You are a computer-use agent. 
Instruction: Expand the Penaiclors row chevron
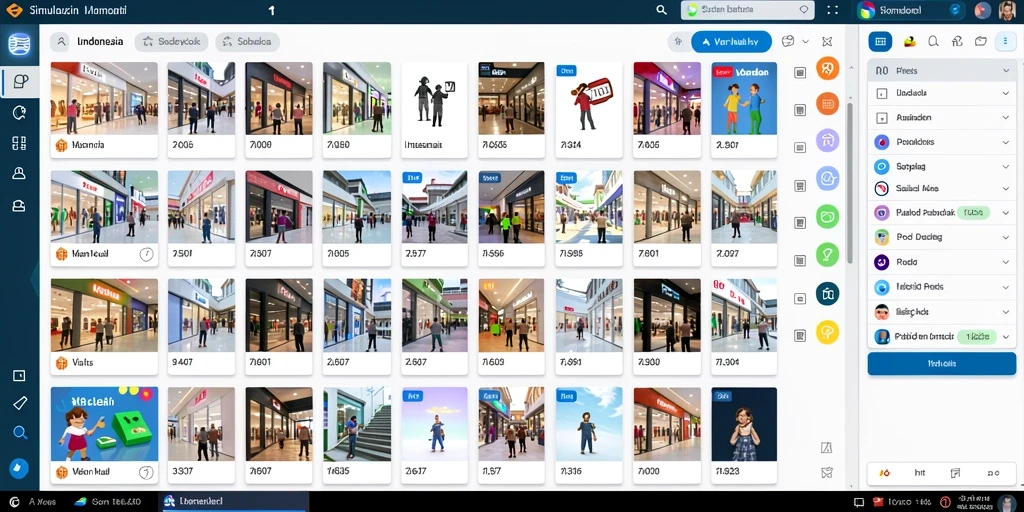pos(1006,142)
